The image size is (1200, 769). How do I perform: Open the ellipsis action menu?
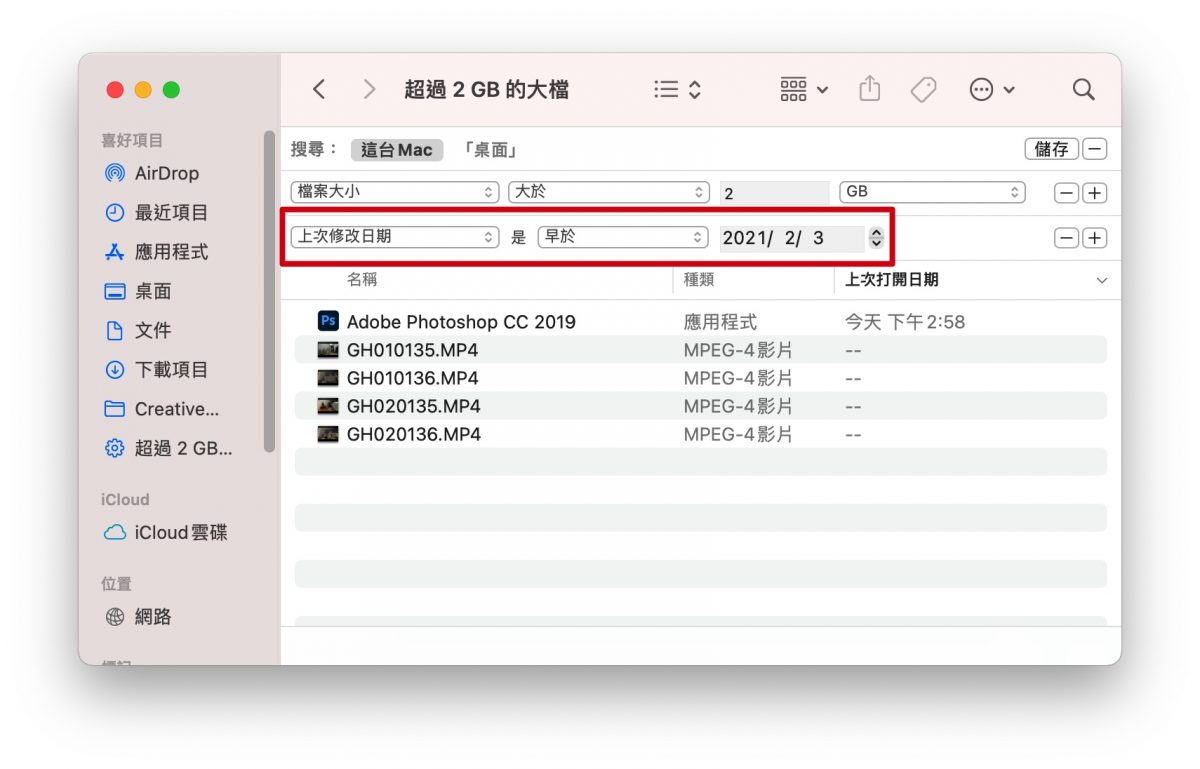pos(992,90)
